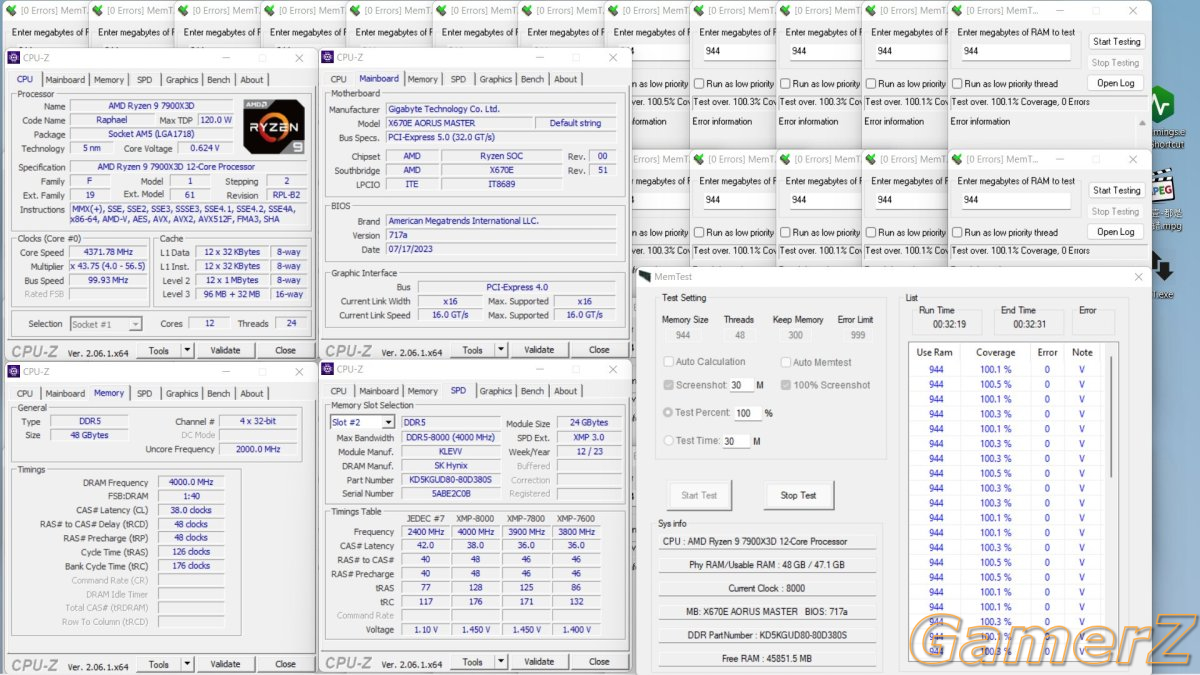This screenshot has height=675, width=1200.
Task: Click the CPU-Z title icon above the Processor panel
Action: (x=15, y=58)
